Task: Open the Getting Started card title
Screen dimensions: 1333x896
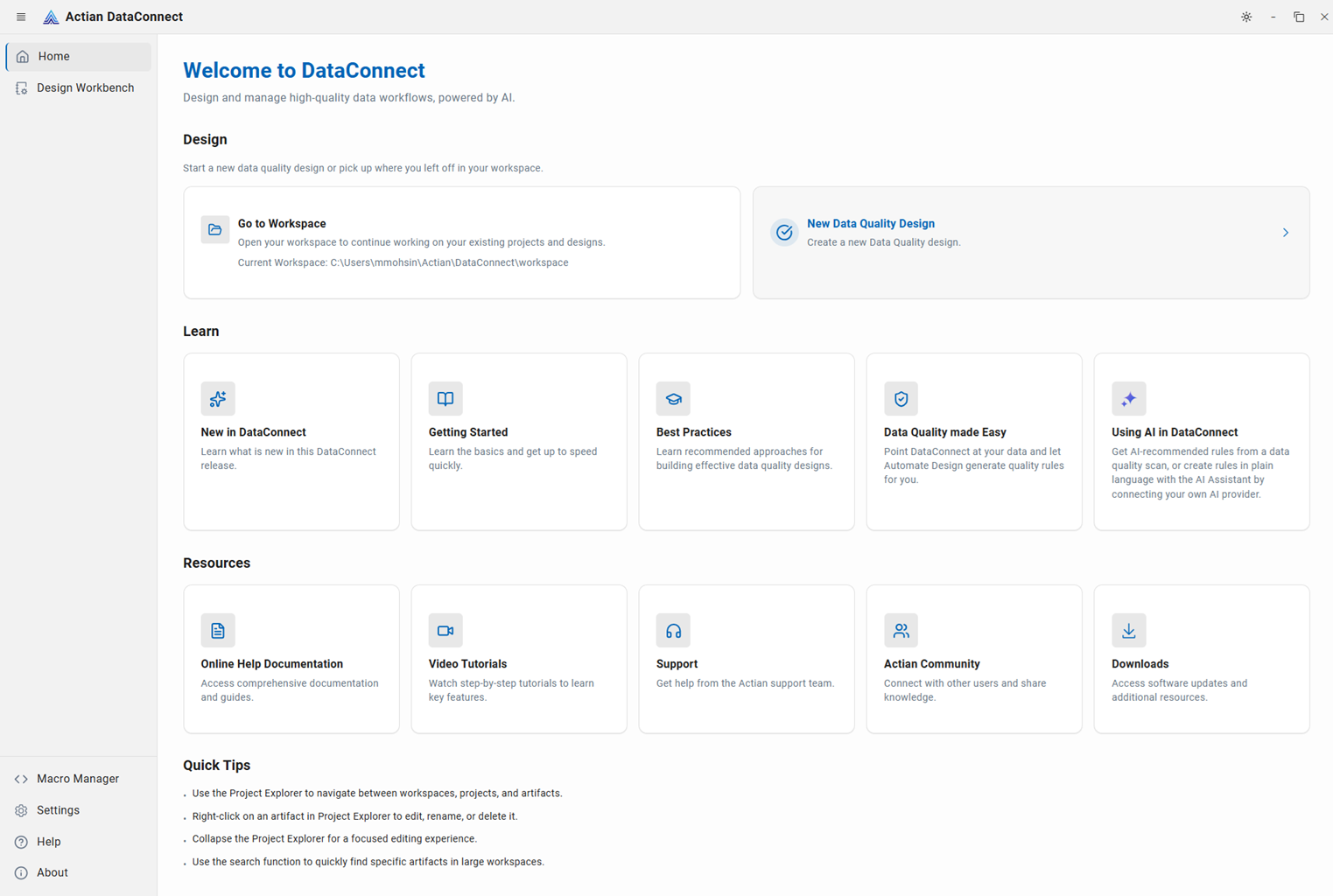Action: point(468,432)
